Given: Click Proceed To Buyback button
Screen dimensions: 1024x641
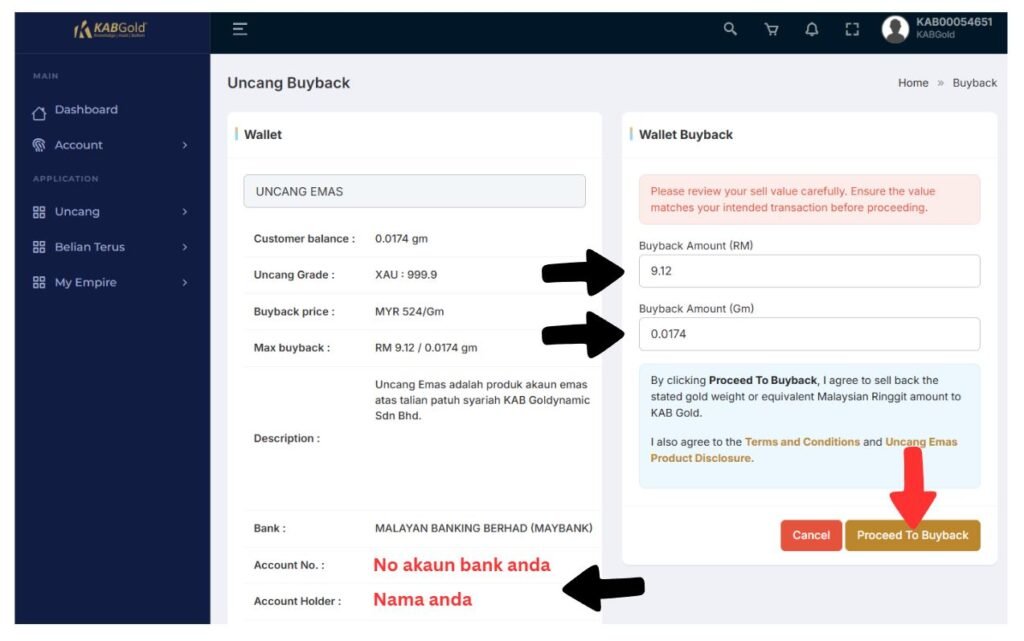Looking at the screenshot, I should 912,535.
